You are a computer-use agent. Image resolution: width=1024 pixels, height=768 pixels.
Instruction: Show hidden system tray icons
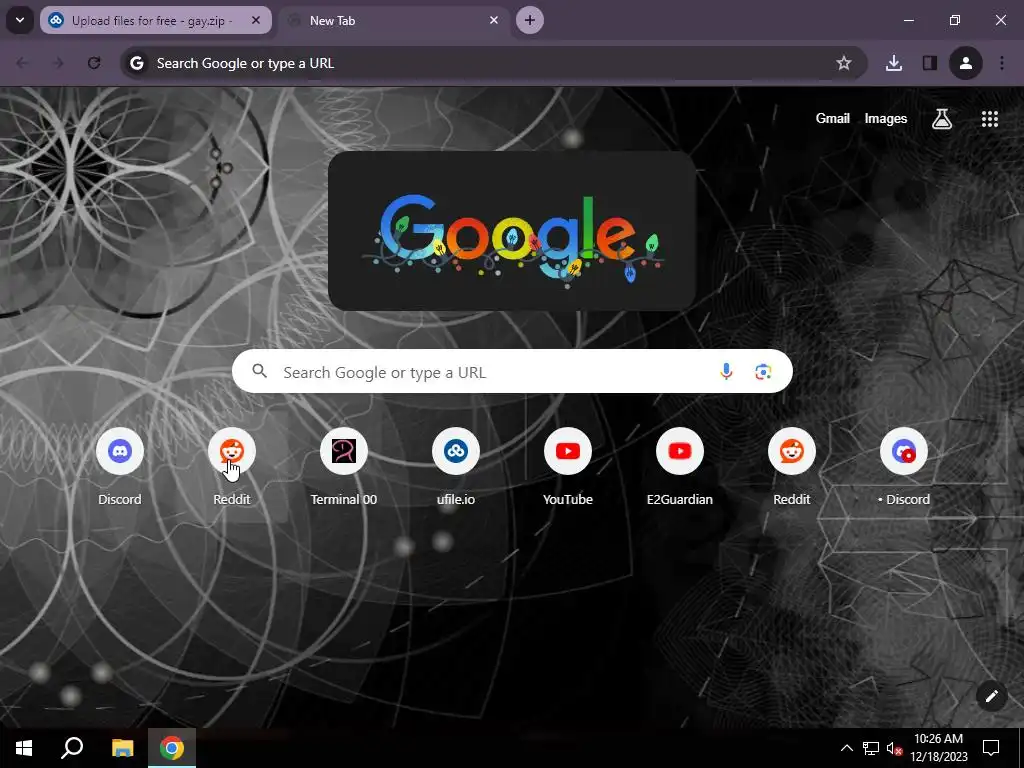point(846,748)
